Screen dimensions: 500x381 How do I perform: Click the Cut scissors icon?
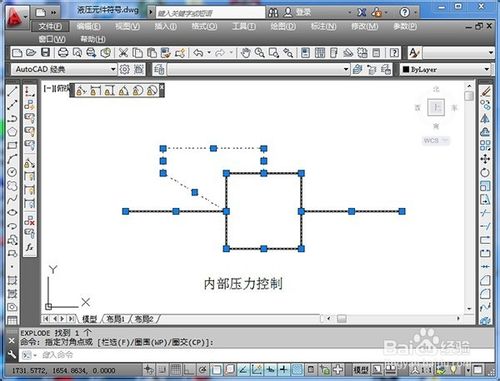click(x=123, y=53)
